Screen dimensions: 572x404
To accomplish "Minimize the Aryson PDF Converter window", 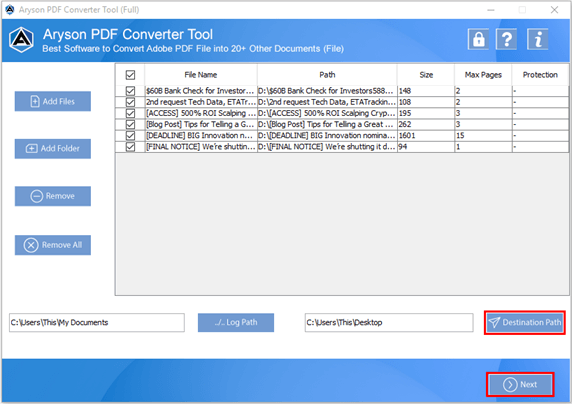I will click(491, 10).
